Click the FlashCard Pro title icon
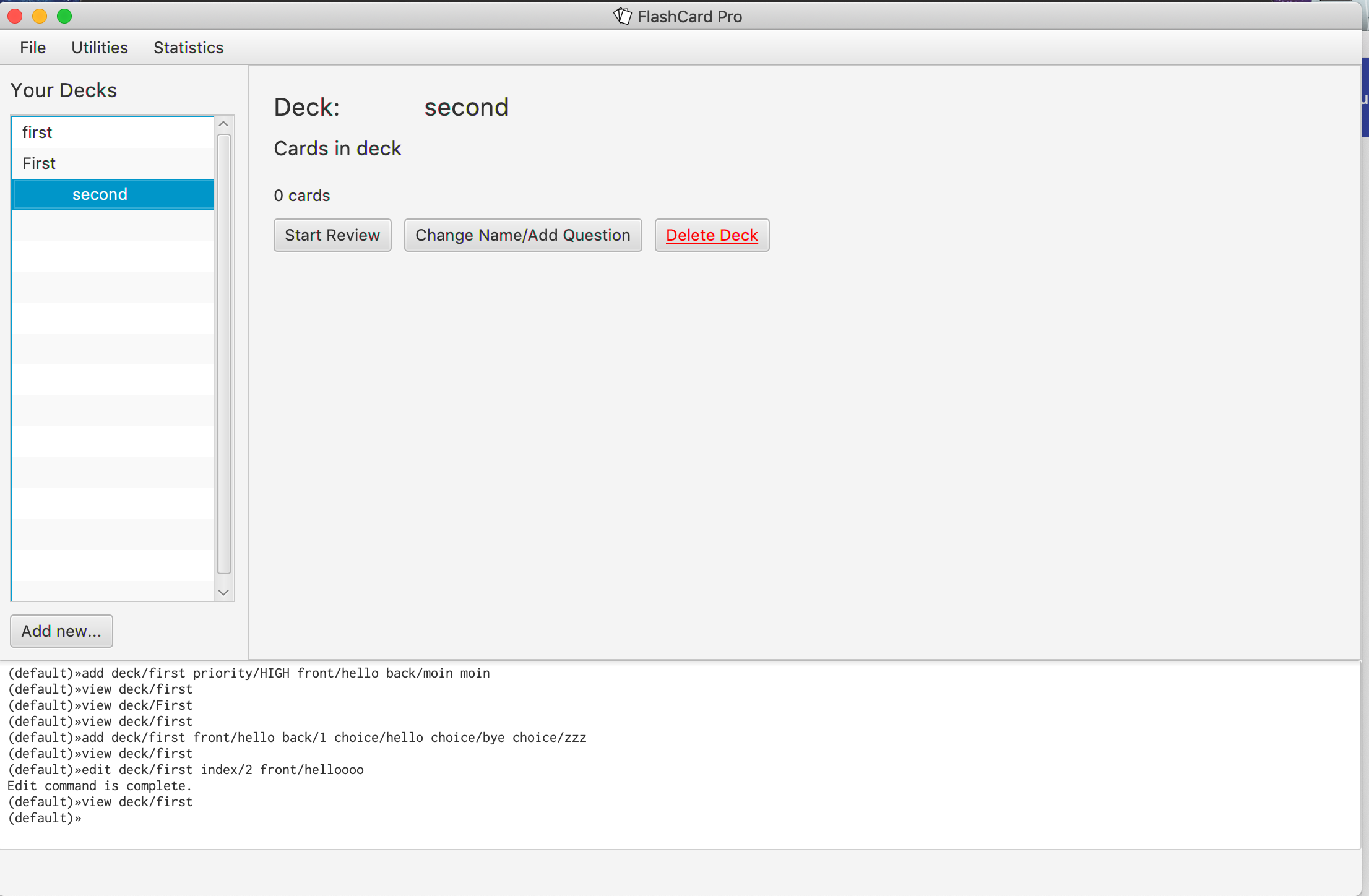Image resolution: width=1369 pixels, height=896 pixels. (x=622, y=16)
